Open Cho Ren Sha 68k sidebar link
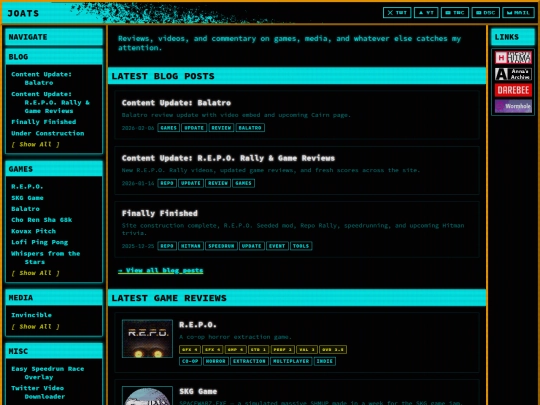 click(x=42, y=220)
